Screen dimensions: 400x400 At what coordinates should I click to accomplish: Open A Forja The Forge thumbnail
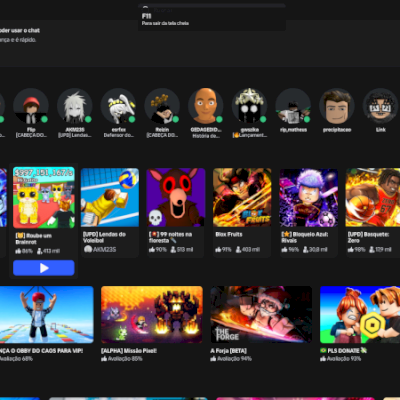coord(261,315)
